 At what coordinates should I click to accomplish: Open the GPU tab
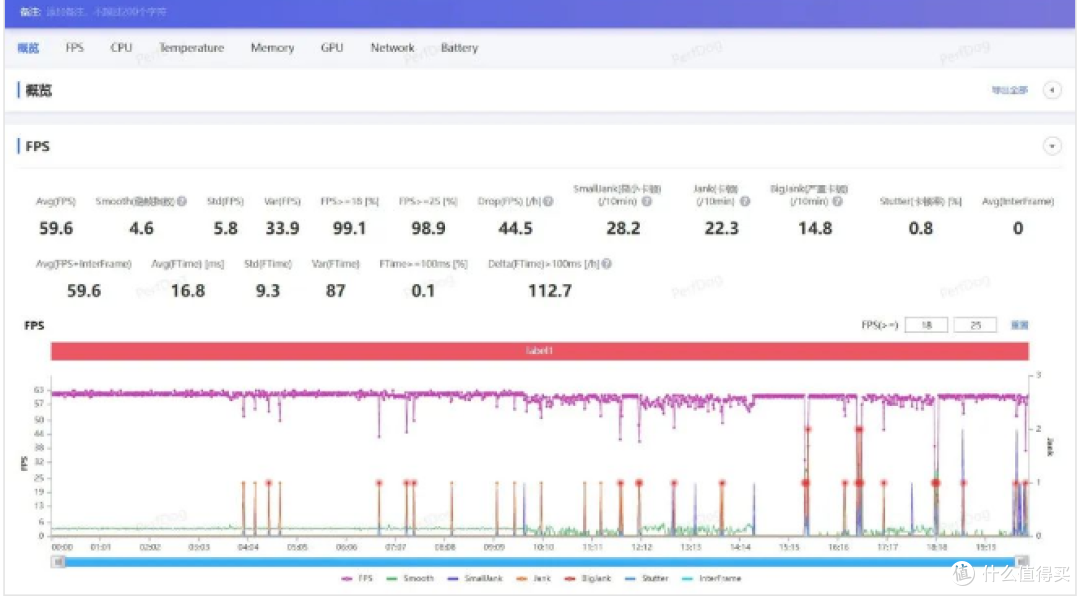click(332, 48)
